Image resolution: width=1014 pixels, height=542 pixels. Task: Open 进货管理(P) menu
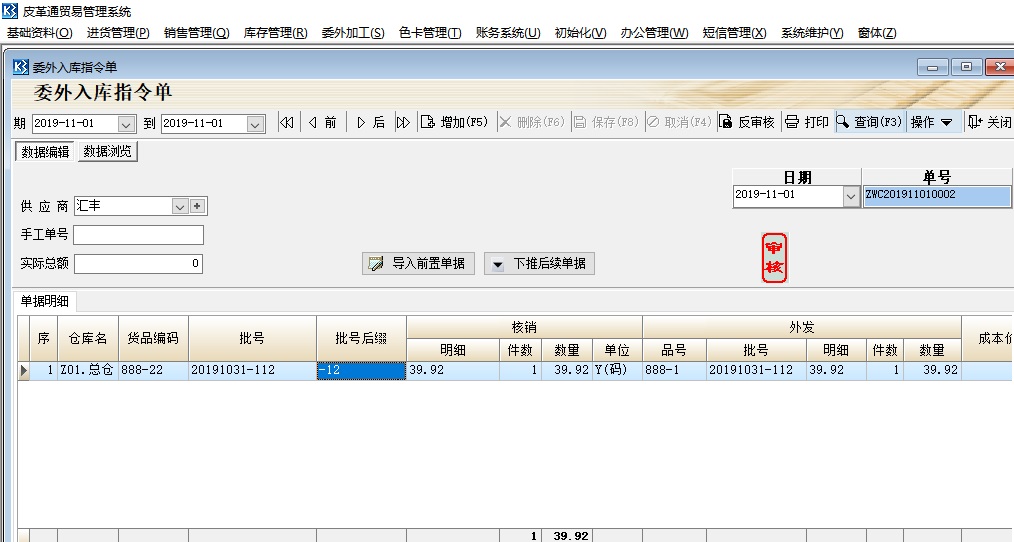coord(118,33)
